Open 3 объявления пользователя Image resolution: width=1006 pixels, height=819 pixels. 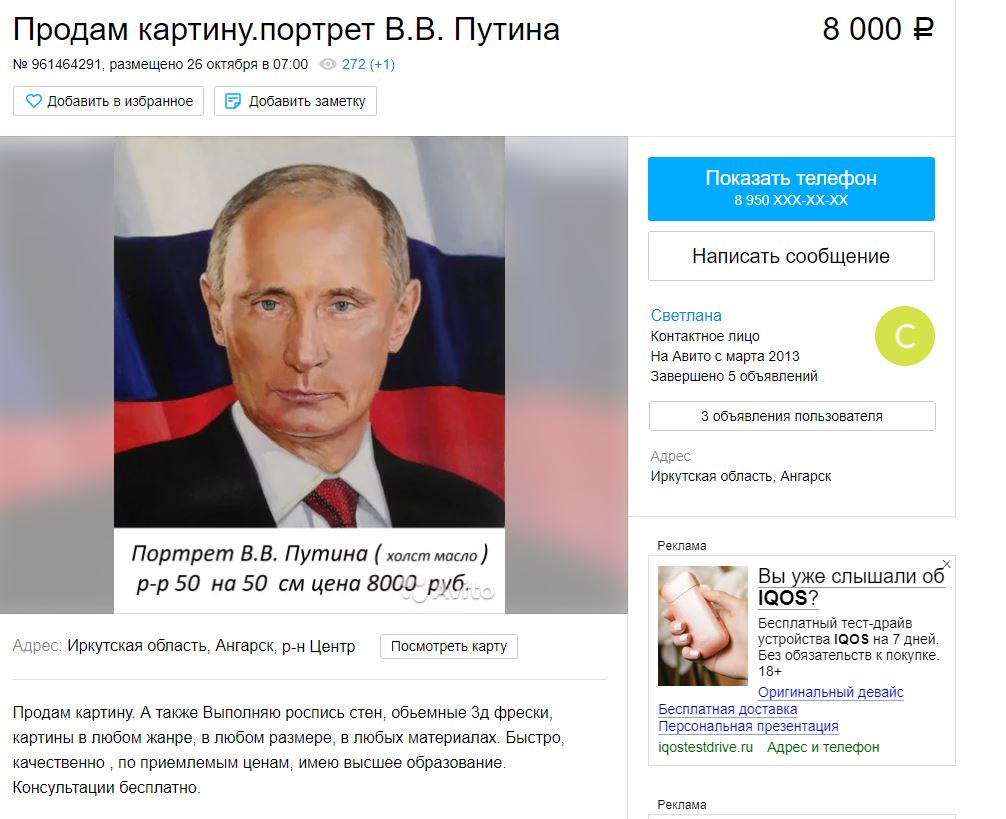pyautogui.click(x=792, y=416)
